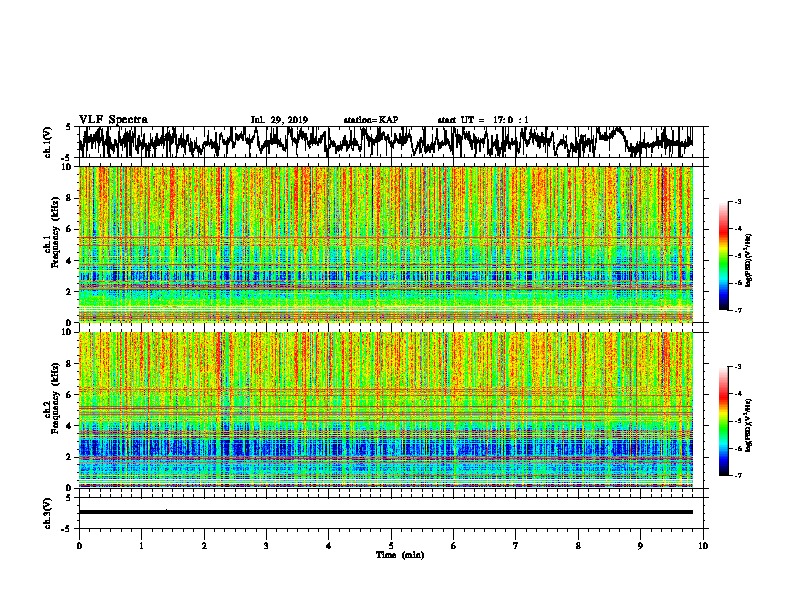
Task: Click the "-7" label on ch.2 color scale
Action: (737, 475)
